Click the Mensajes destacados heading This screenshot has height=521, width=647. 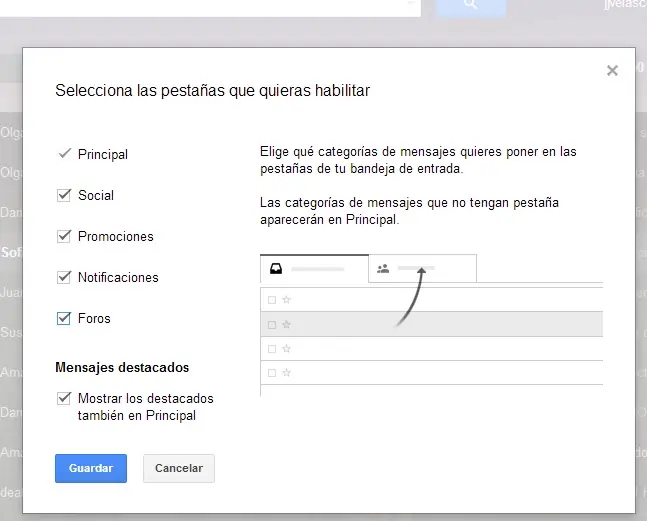(x=122, y=367)
